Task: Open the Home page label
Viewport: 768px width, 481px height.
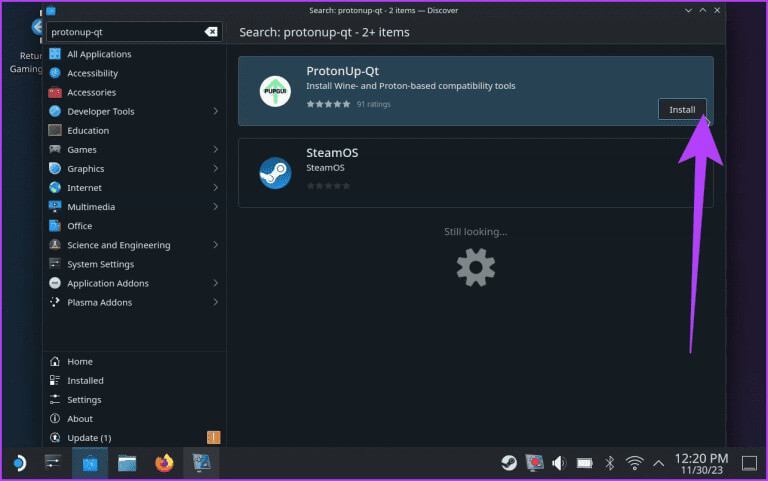Action: (80, 361)
